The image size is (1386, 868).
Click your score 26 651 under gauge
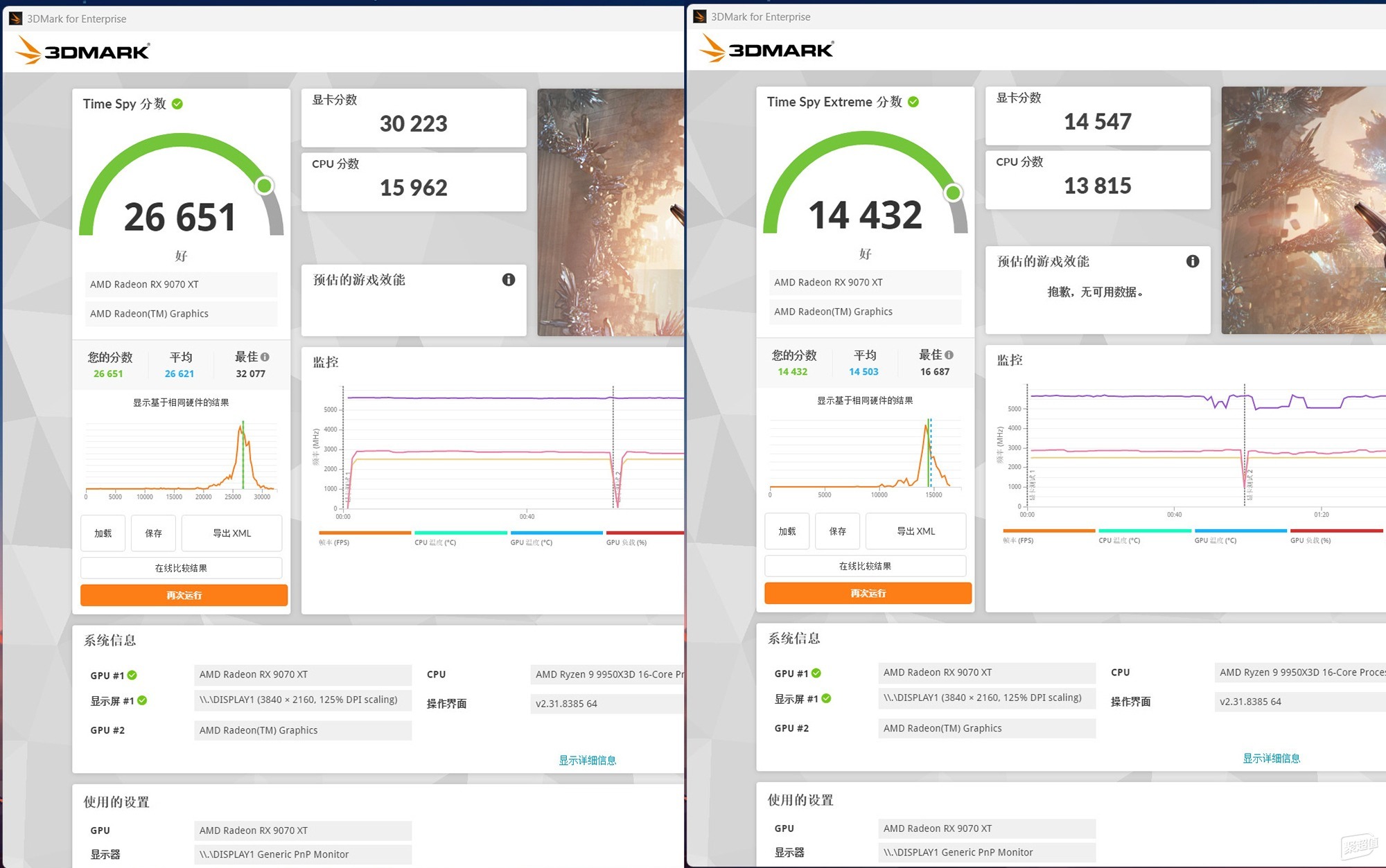pyautogui.click(x=108, y=373)
